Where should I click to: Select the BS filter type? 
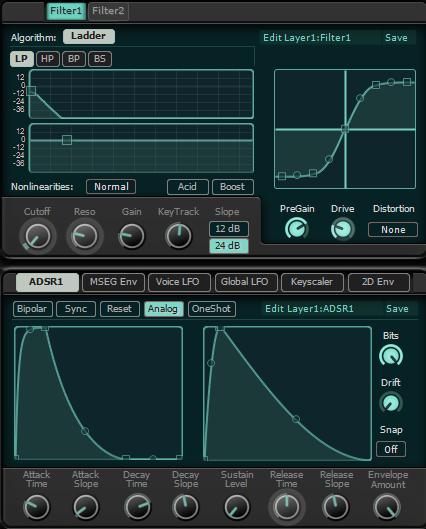[x=100, y=59]
